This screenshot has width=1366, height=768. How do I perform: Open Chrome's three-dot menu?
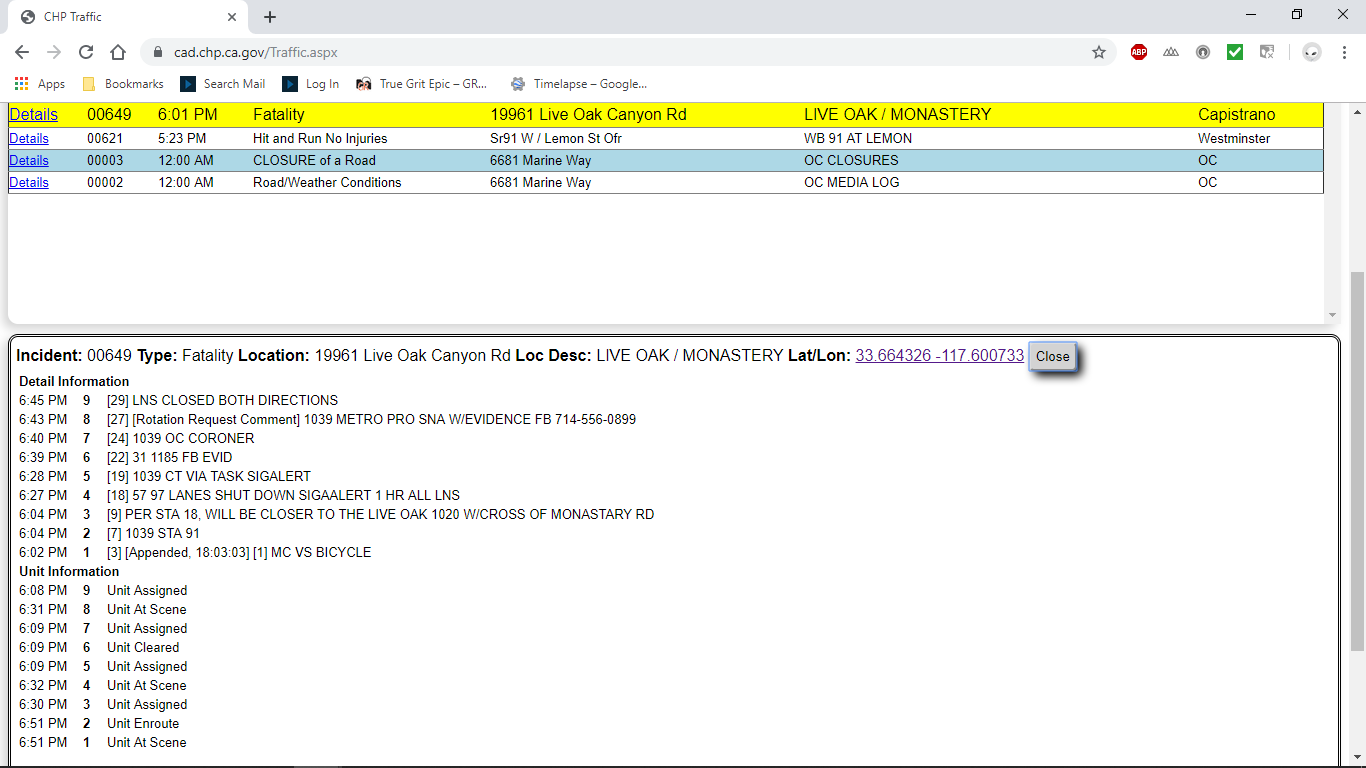click(x=1345, y=52)
